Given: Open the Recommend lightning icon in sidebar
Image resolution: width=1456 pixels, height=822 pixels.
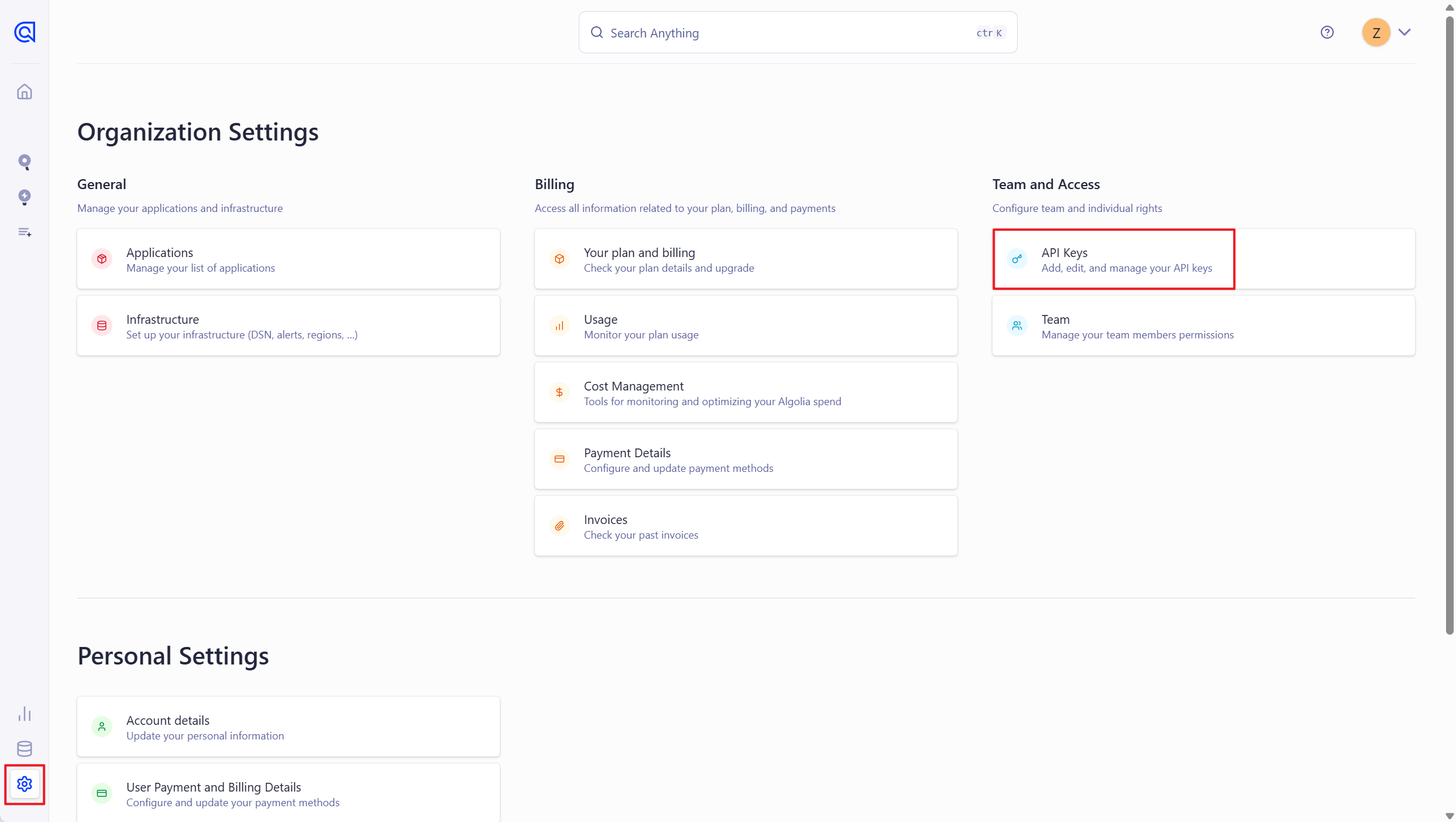Looking at the screenshot, I should tap(25, 197).
